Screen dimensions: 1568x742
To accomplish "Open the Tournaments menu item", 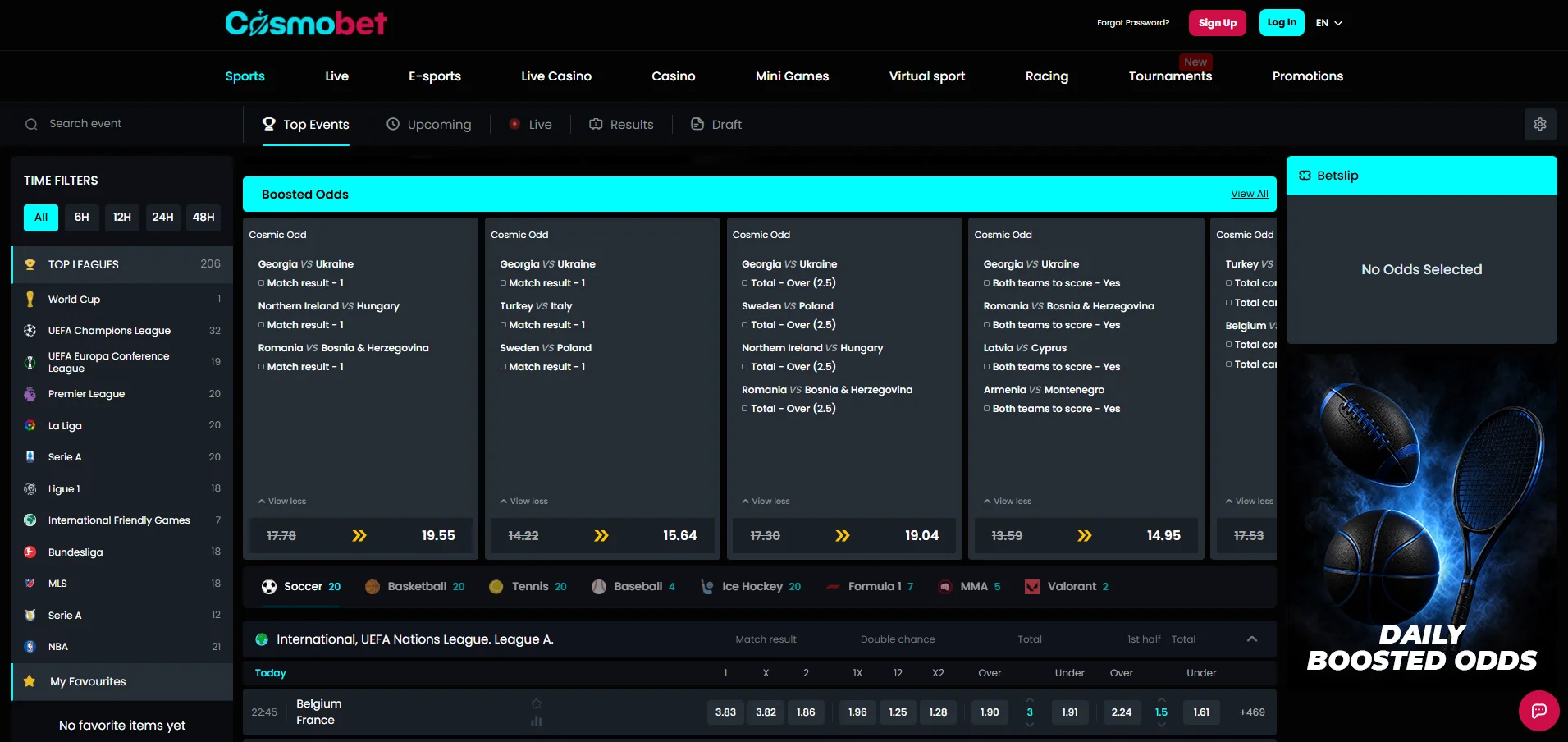I will tap(1170, 76).
